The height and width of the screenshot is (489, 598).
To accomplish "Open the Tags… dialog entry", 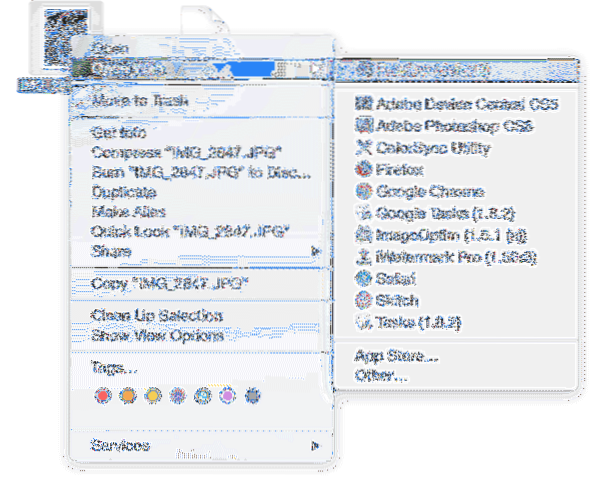I will (x=114, y=368).
